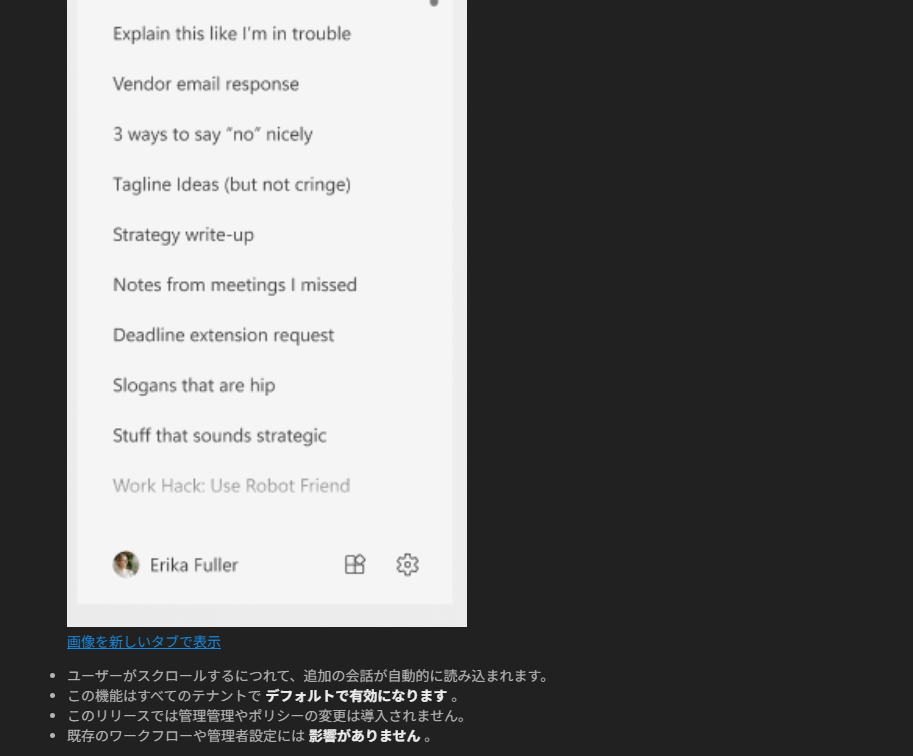Select 'Explain this like I'm in trouble' chat
The height and width of the screenshot is (756, 913).
[232, 34]
